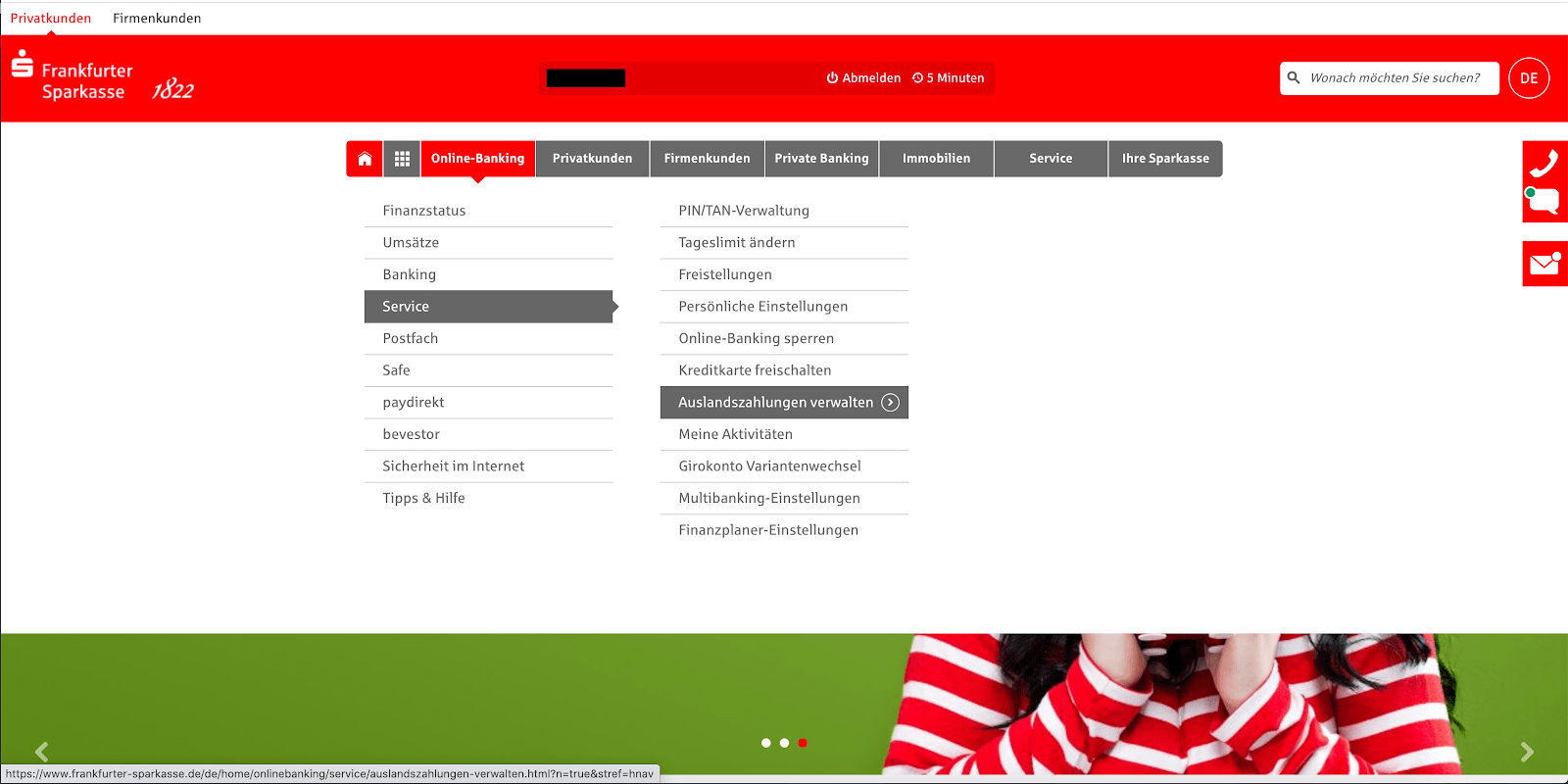This screenshot has height=784, width=1568.
Task: Select the Firmenkunden link at top
Action: click(x=157, y=19)
